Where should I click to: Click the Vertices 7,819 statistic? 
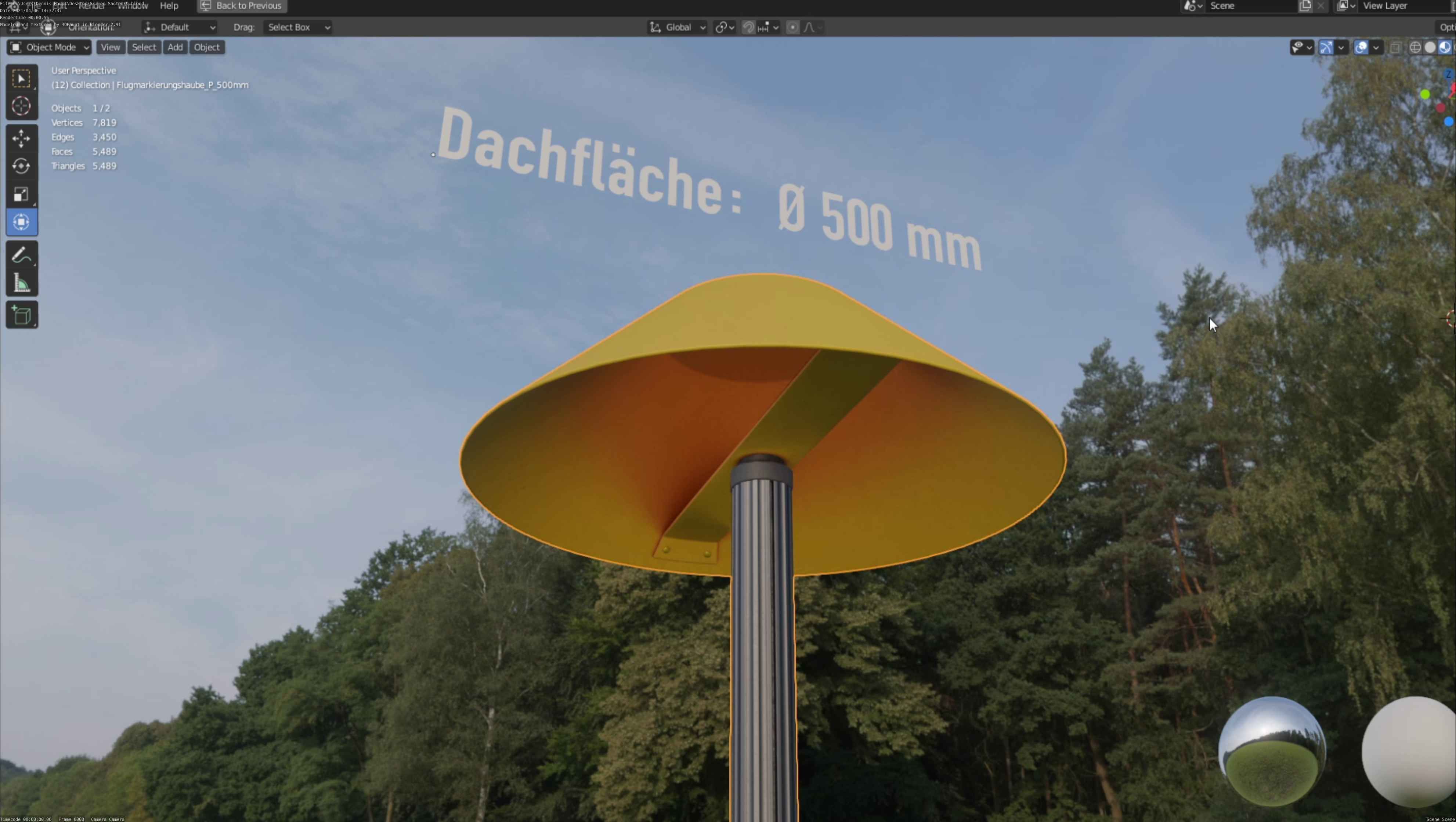(x=84, y=123)
